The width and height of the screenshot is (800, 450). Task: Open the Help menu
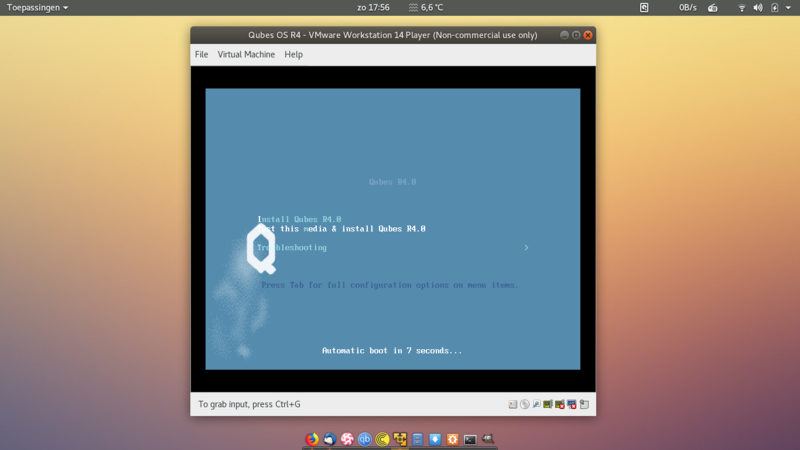(x=293, y=55)
